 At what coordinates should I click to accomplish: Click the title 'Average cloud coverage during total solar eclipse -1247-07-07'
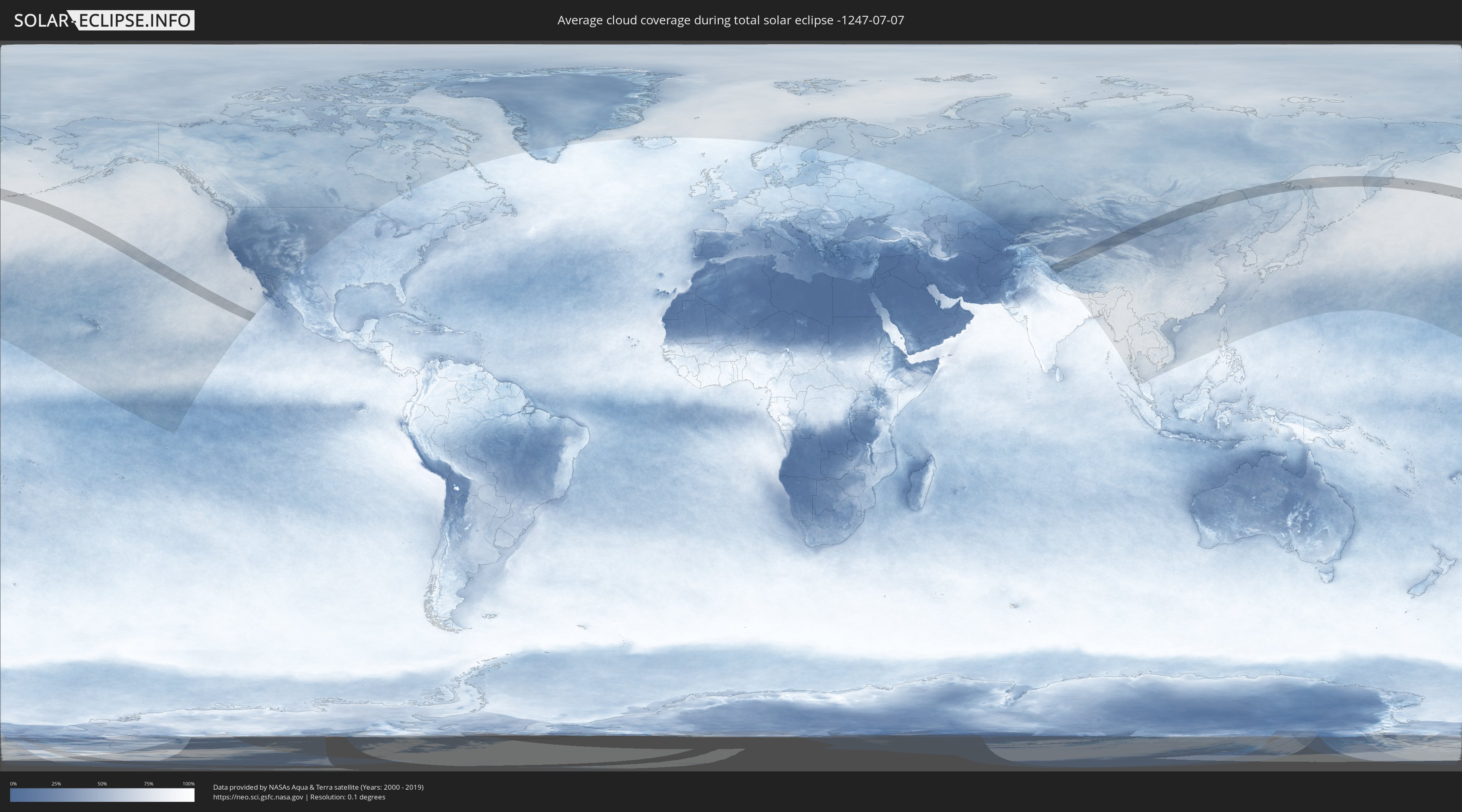click(731, 20)
